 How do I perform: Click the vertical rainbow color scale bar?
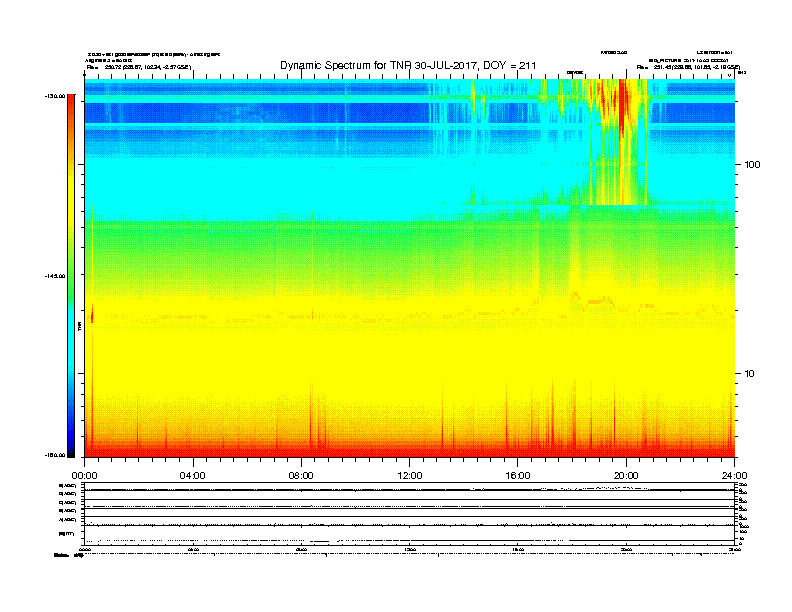[x=71, y=276]
